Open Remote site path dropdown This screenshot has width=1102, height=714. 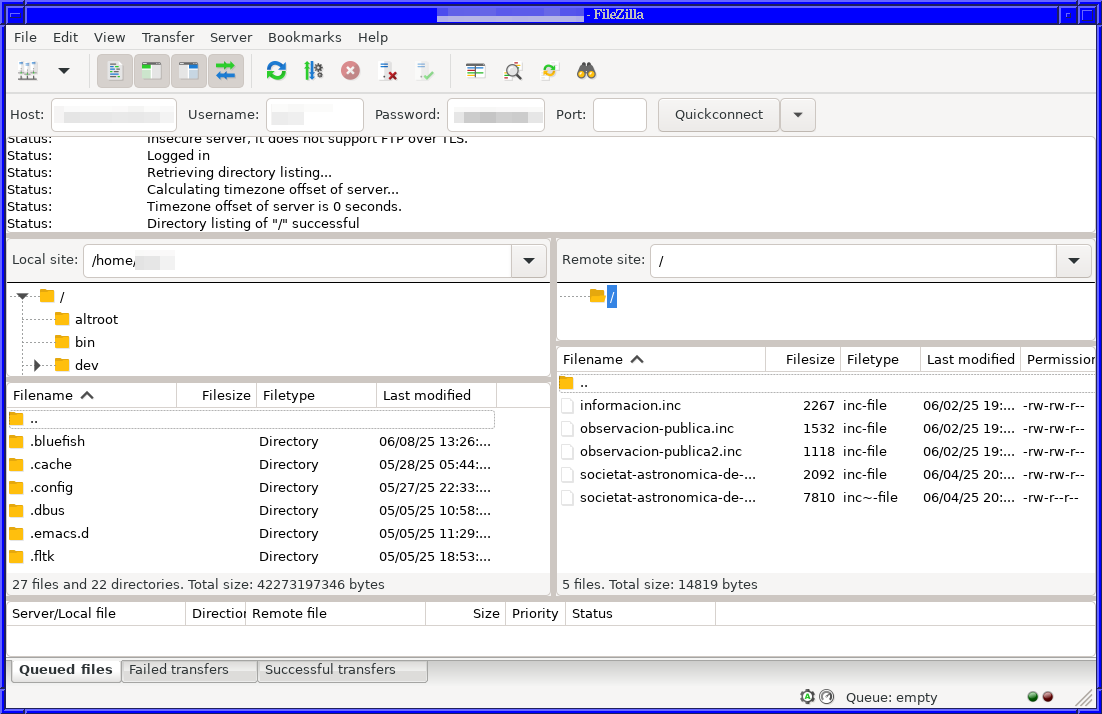click(x=1074, y=261)
